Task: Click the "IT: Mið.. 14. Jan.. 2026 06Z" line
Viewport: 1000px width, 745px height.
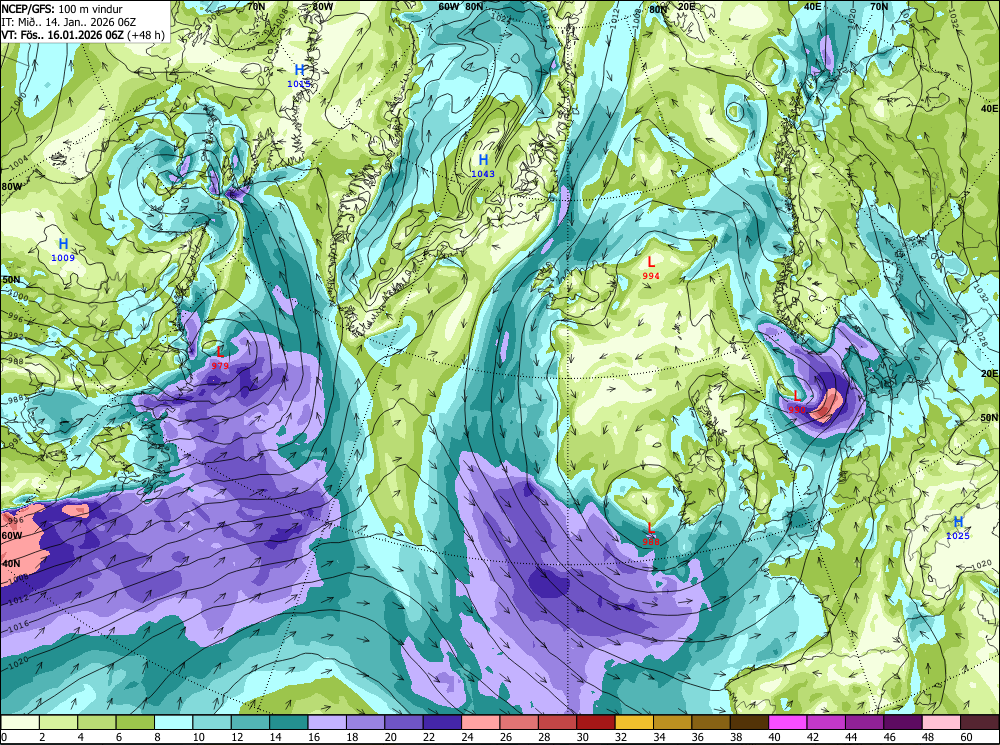Action: [69, 22]
